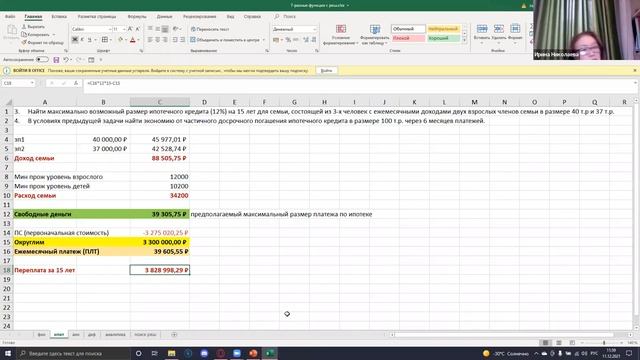The height and width of the screenshot is (360, 640).
Task: Click the borders icon in Font group
Action: click(105, 40)
